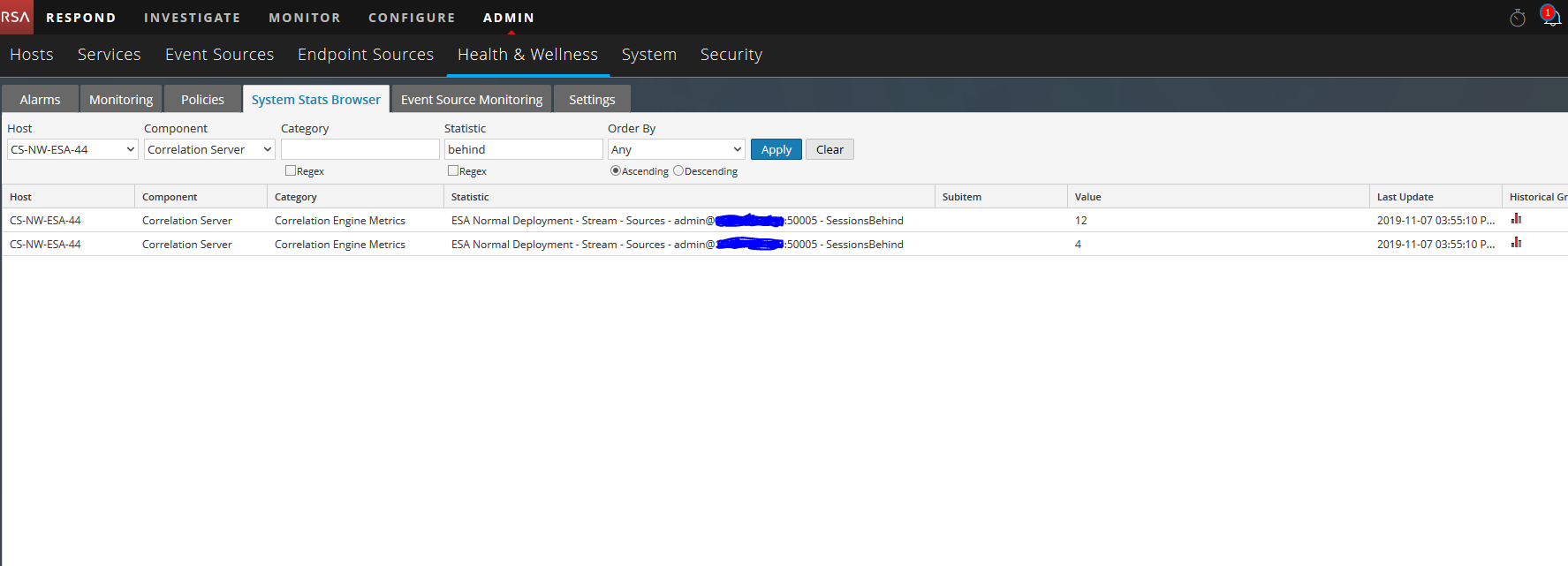
Task: Open the Hosts submenu
Action: (x=32, y=55)
